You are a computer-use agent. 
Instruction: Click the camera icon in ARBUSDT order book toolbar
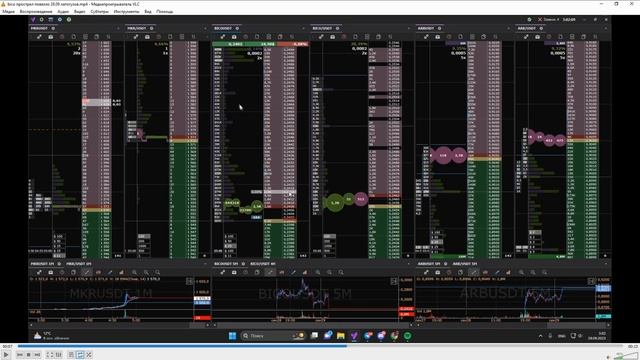coord(438,37)
